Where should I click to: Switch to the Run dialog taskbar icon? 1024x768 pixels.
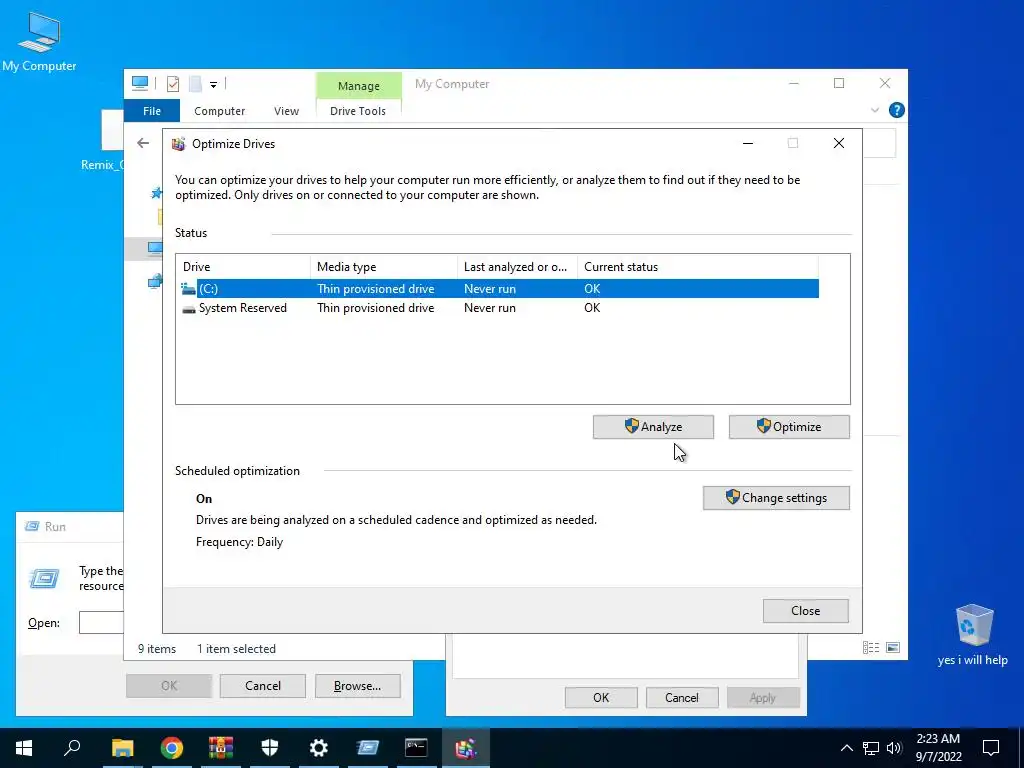(368, 748)
